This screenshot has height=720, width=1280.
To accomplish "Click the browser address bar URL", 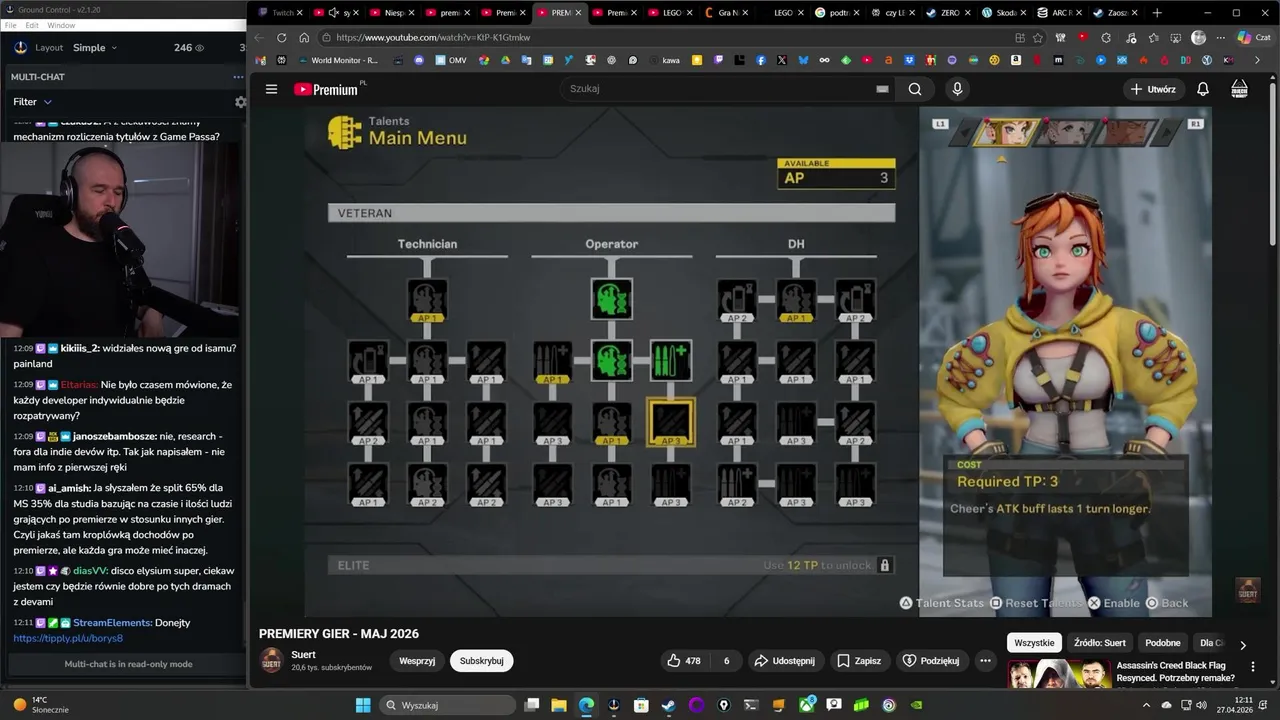I will [433, 38].
